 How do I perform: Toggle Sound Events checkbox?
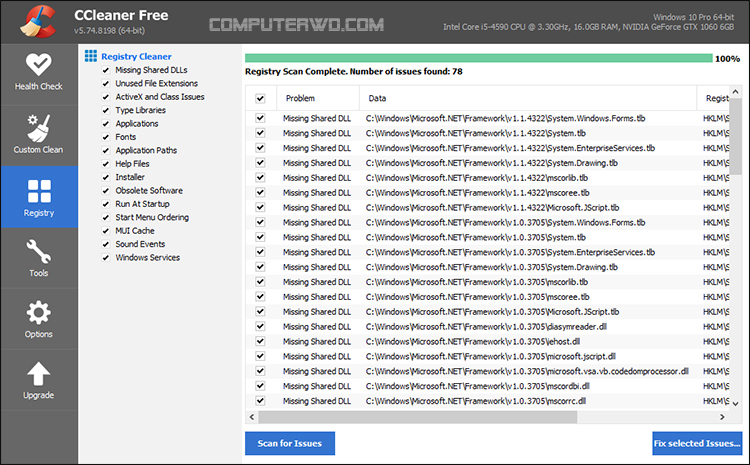click(x=106, y=244)
